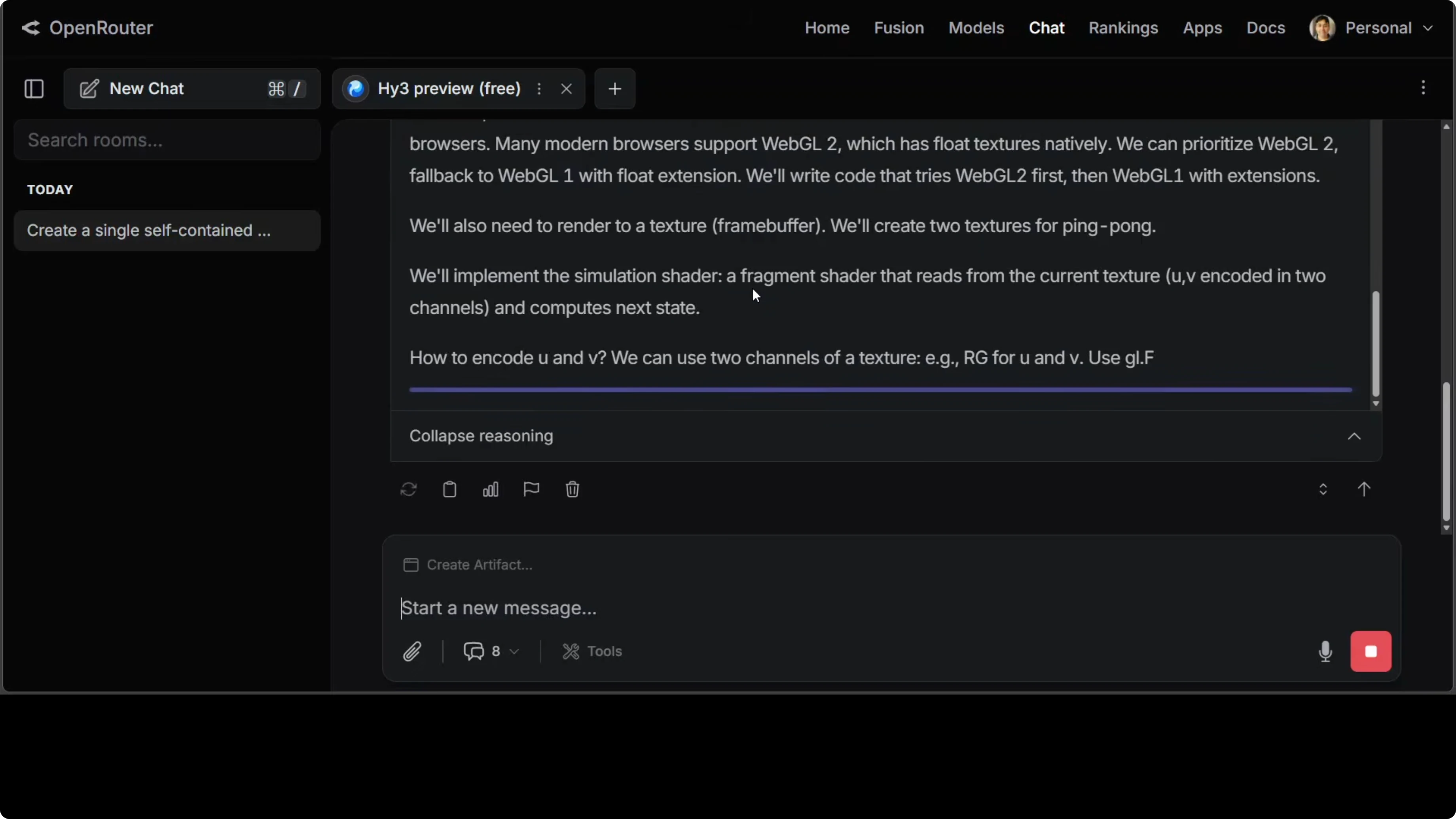Attach a file with paperclip icon

coord(412,651)
